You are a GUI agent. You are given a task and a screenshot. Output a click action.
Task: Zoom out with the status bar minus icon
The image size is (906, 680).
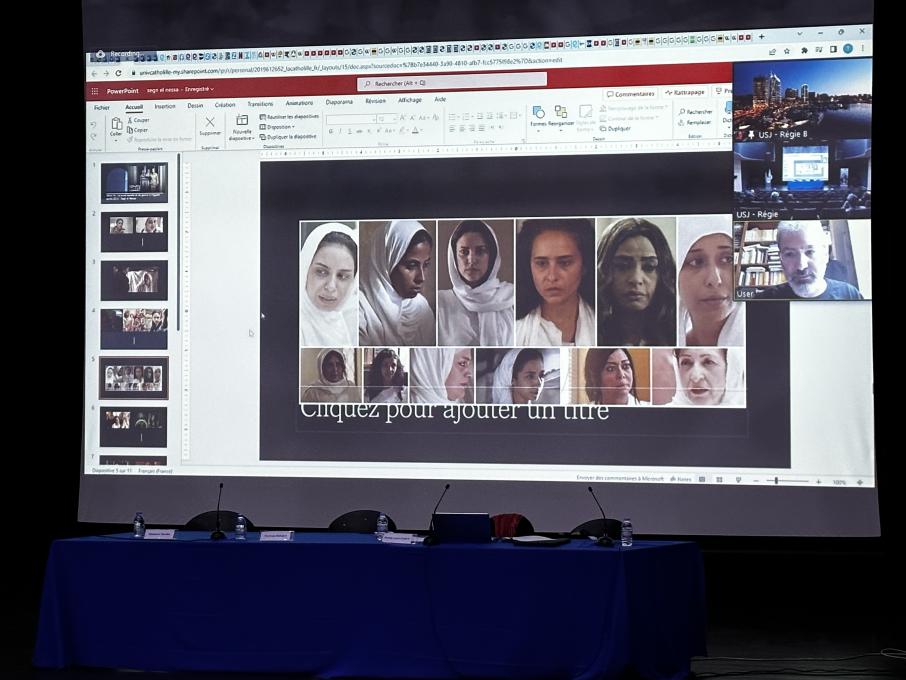click(x=756, y=481)
